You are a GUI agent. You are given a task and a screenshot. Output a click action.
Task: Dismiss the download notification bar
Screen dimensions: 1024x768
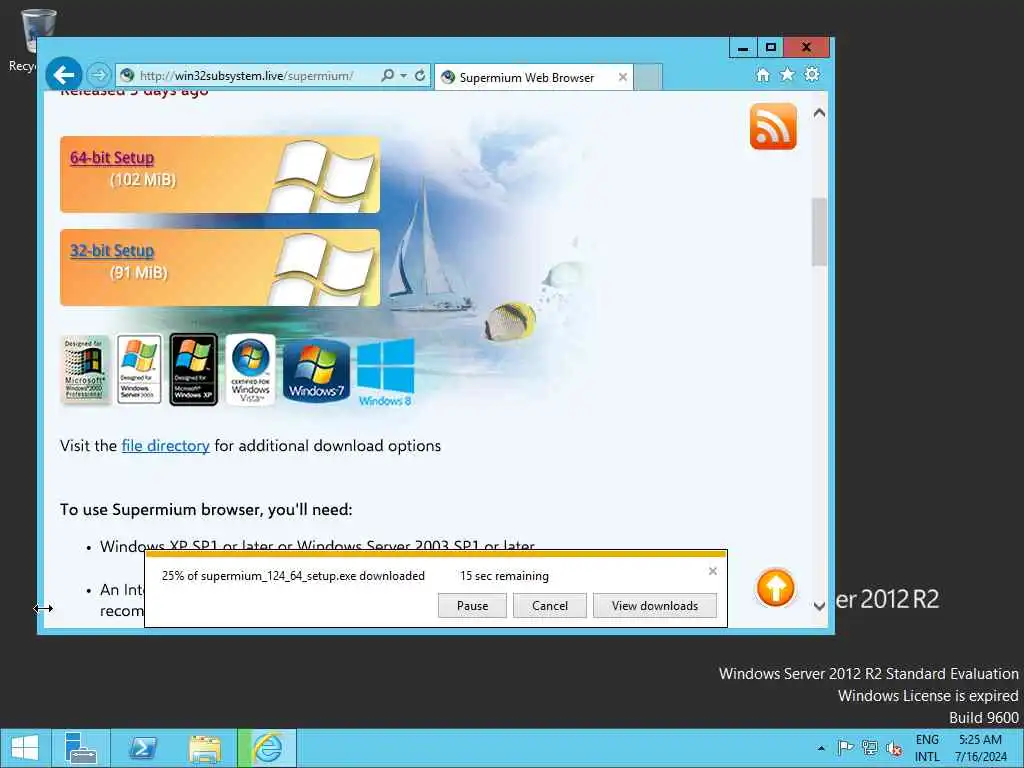[712, 571]
